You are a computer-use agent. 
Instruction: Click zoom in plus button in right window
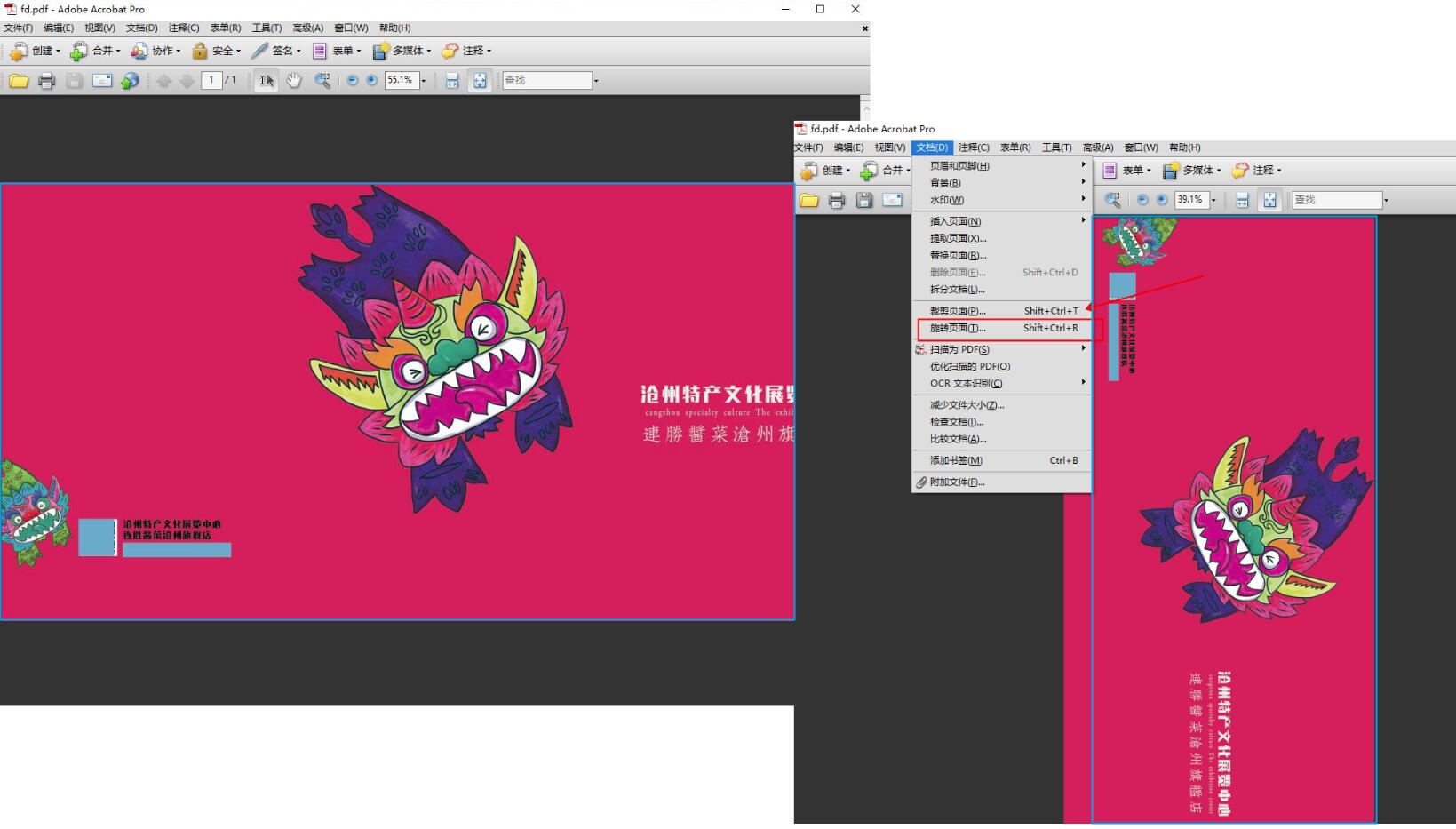pos(1162,200)
